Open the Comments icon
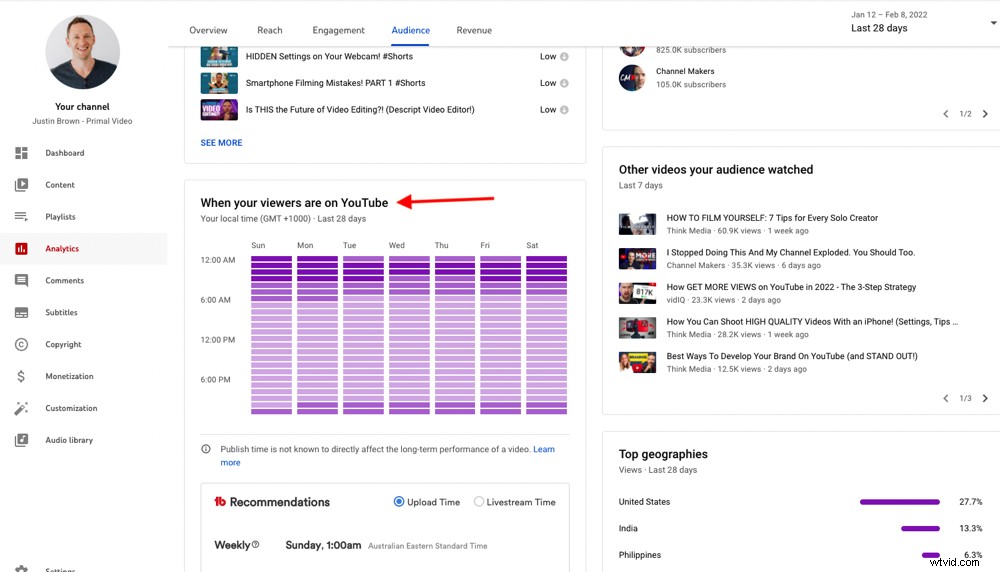The height and width of the screenshot is (572, 1000). pyautogui.click(x=21, y=281)
